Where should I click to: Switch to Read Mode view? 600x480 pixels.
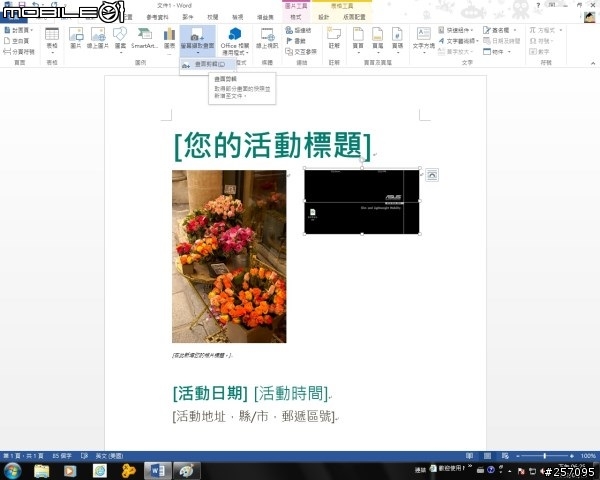coord(469,456)
